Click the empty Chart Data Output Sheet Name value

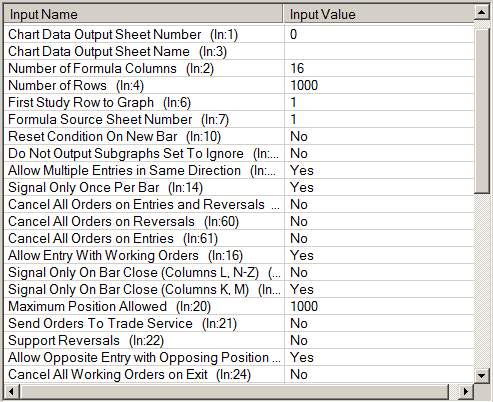pyautogui.click(x=379, y=52)
